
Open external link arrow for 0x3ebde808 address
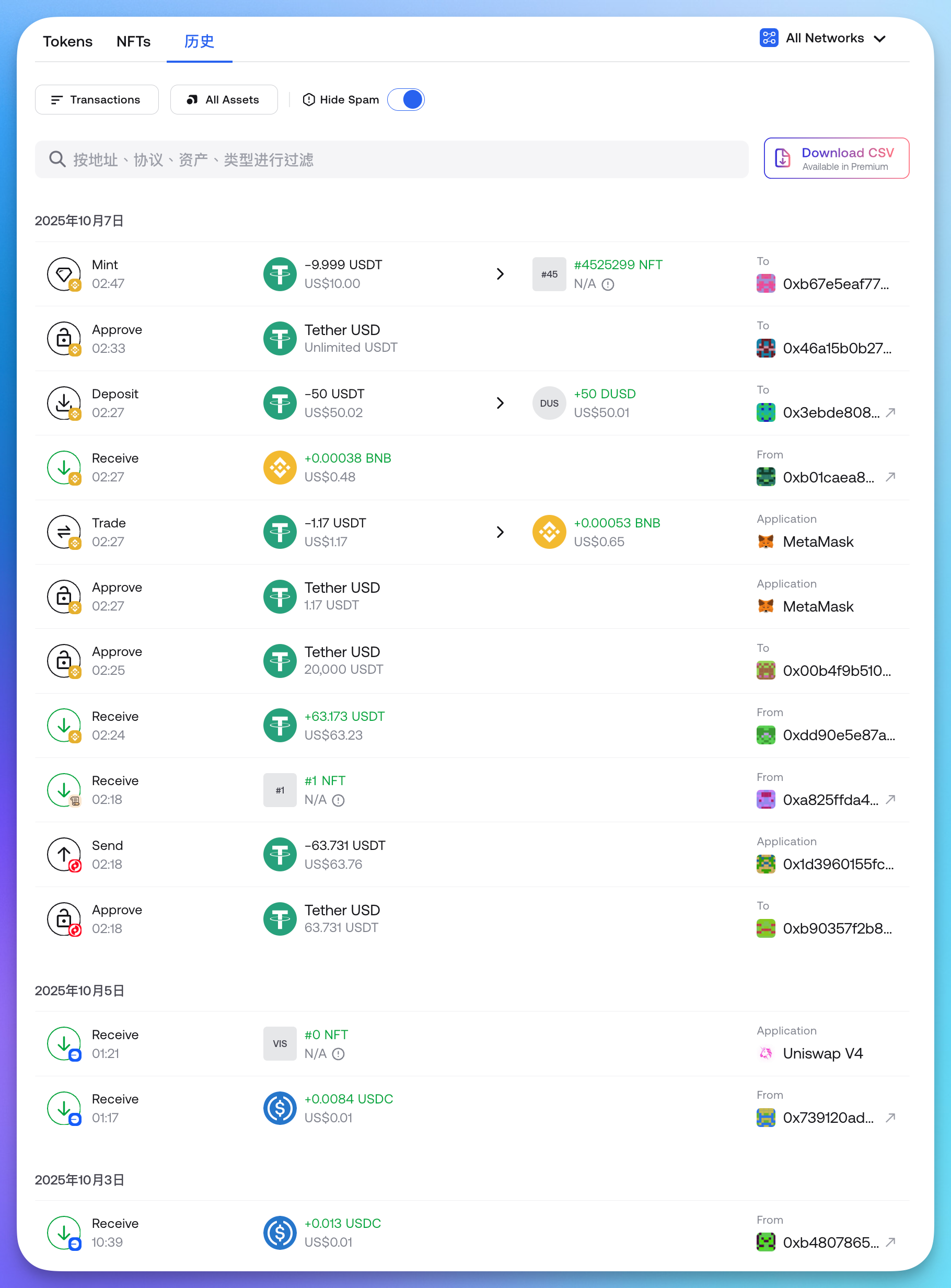point(890,413)
